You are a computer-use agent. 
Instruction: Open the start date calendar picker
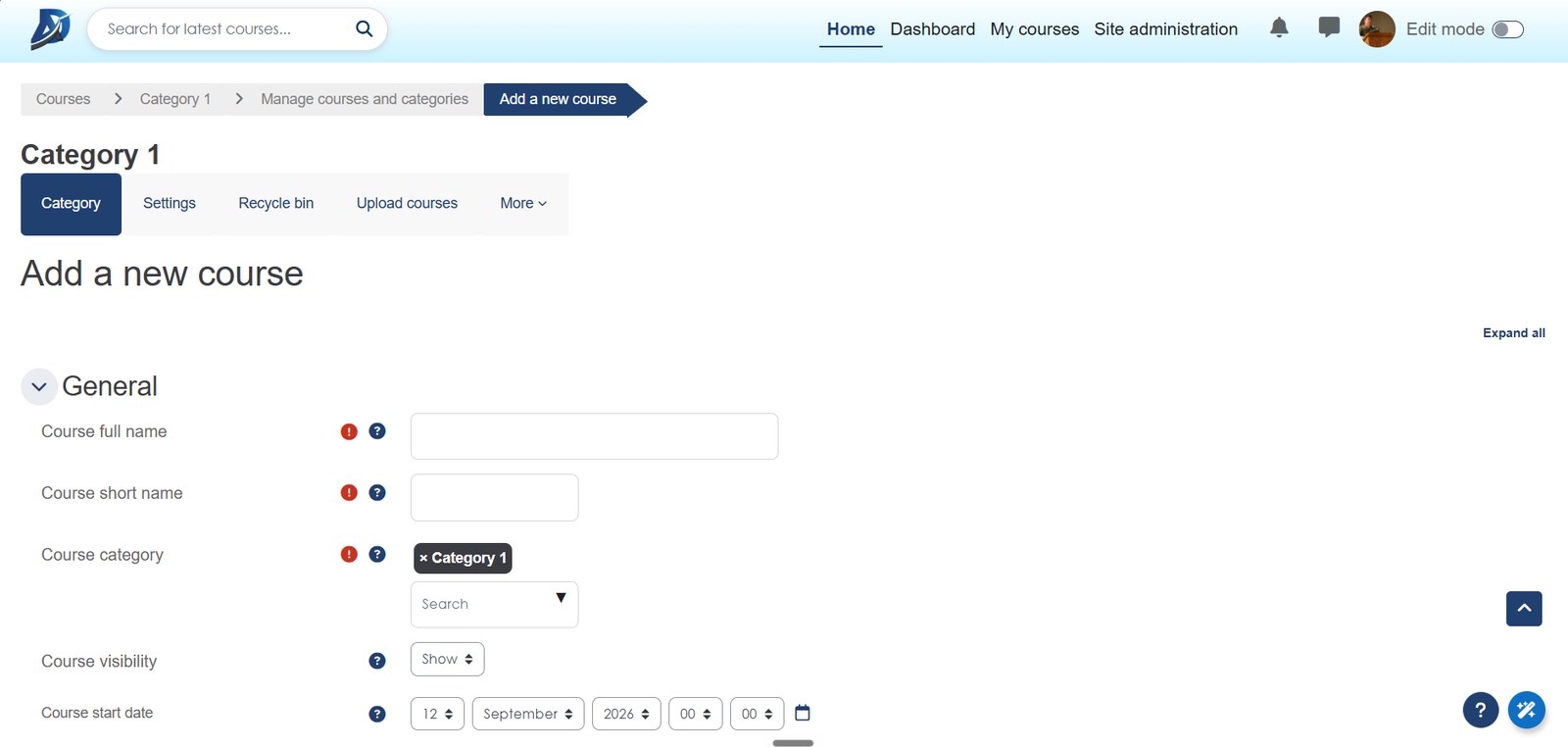(x=803, y=713)
